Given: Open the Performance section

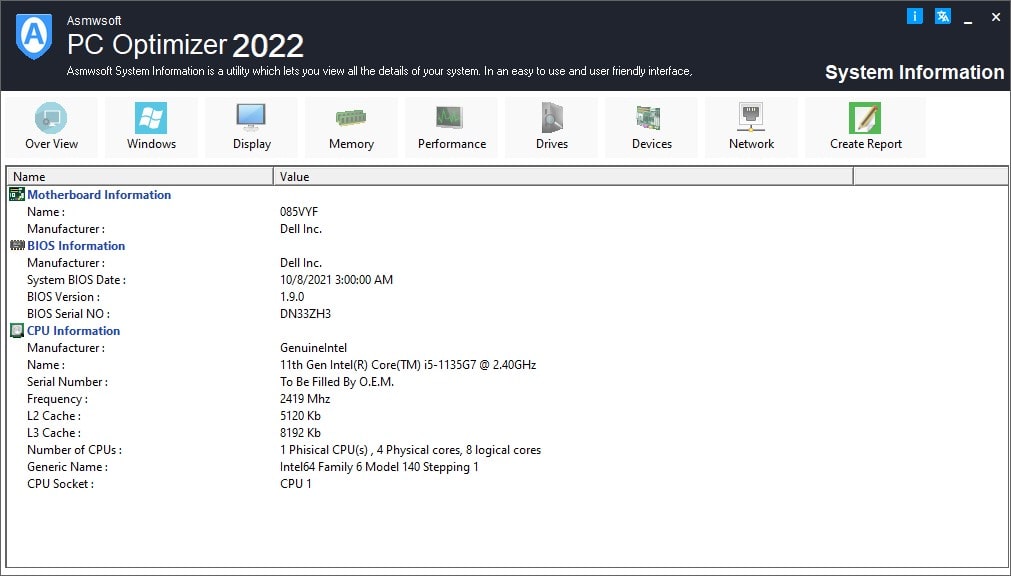Looking at the screenshot, I should click(451, 127).
